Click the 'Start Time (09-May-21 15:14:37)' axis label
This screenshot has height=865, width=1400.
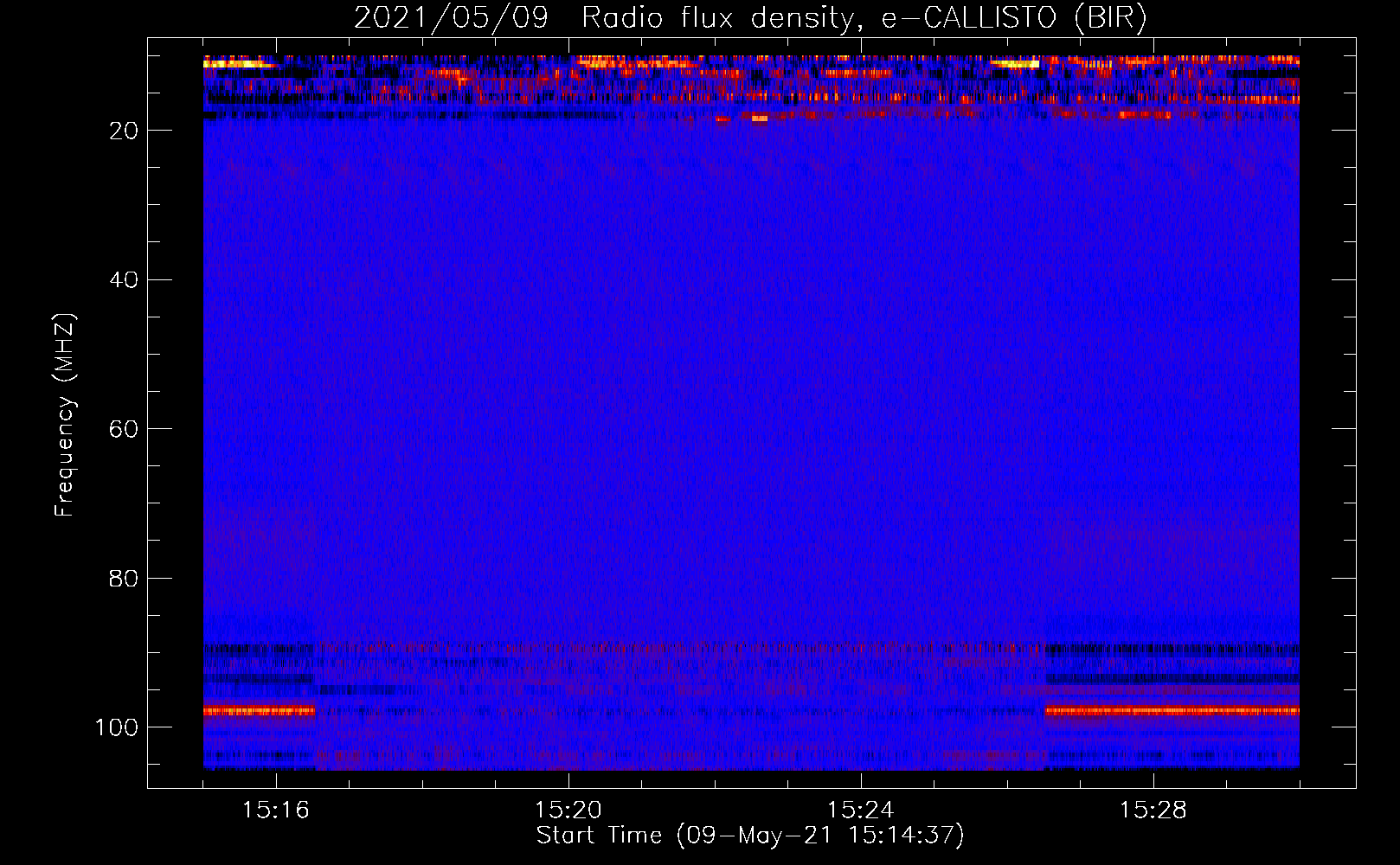point(750,836)
